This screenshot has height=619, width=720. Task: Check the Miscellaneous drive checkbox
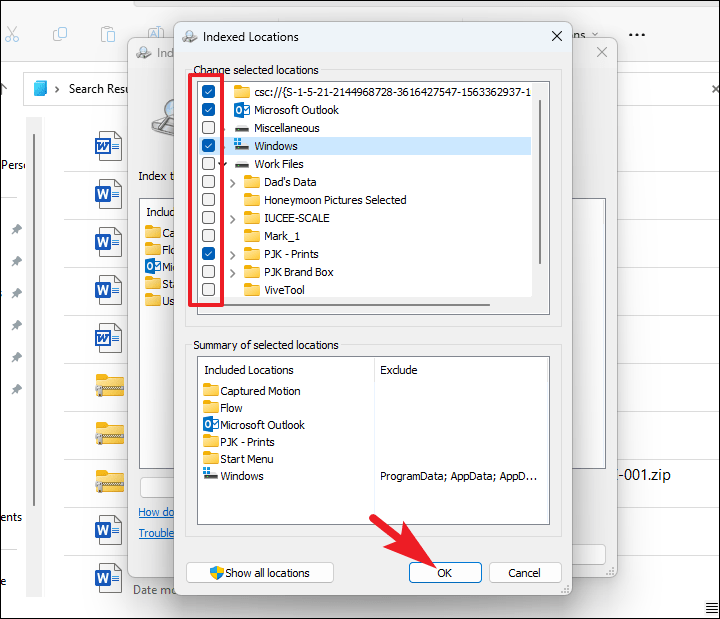point(208,127)
